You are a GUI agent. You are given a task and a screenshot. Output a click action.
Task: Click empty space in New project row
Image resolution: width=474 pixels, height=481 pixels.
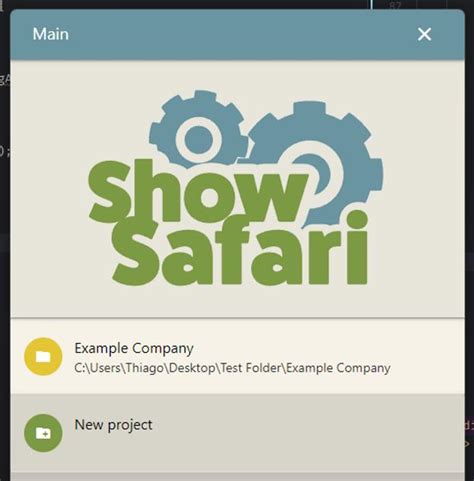tap(300, 433)
